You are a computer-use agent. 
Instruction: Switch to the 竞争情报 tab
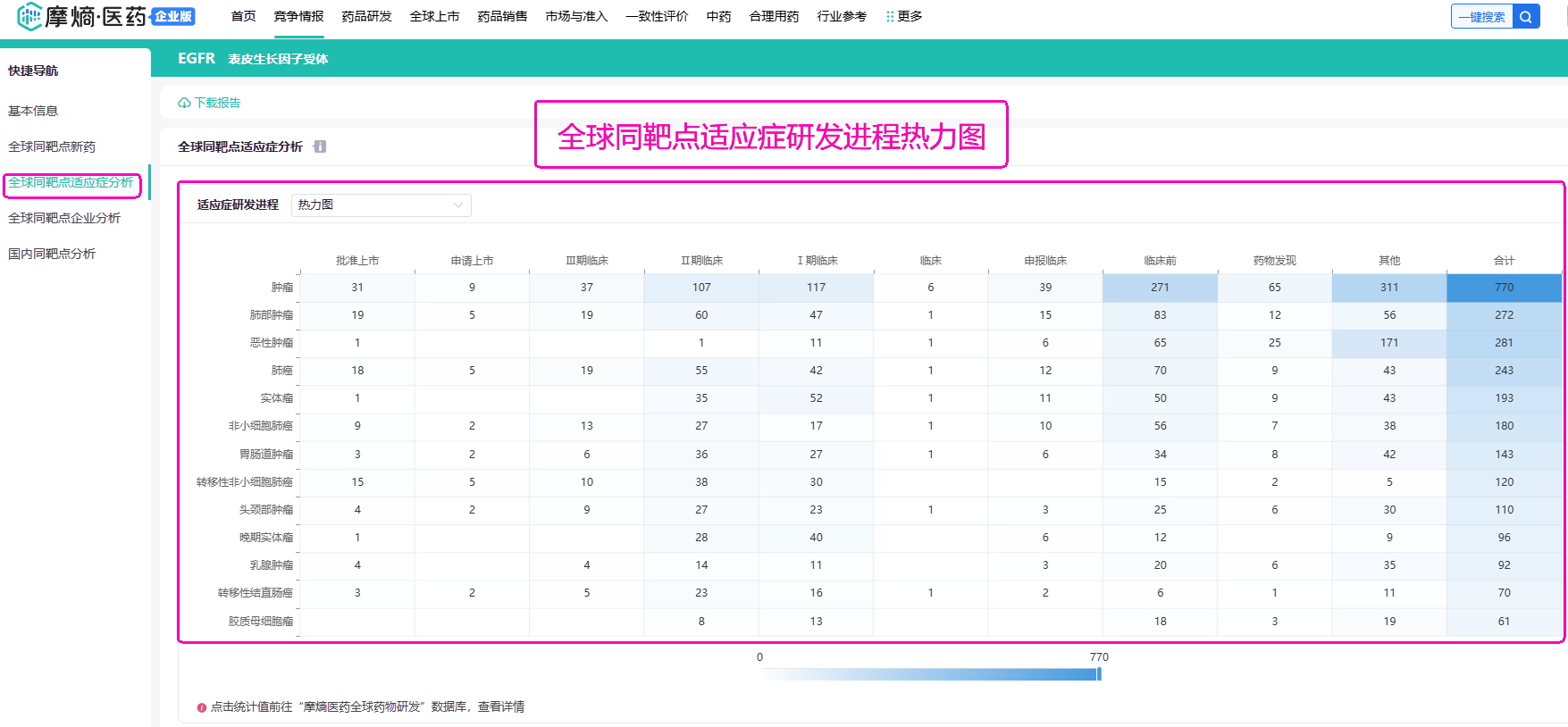click(298, 17)
